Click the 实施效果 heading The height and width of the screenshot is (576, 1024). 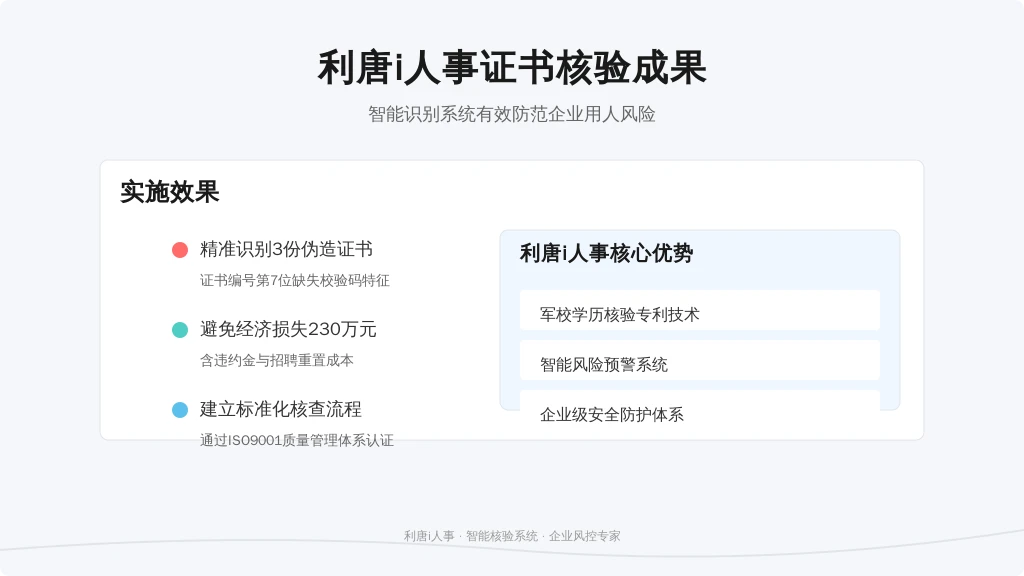point(170,192)
